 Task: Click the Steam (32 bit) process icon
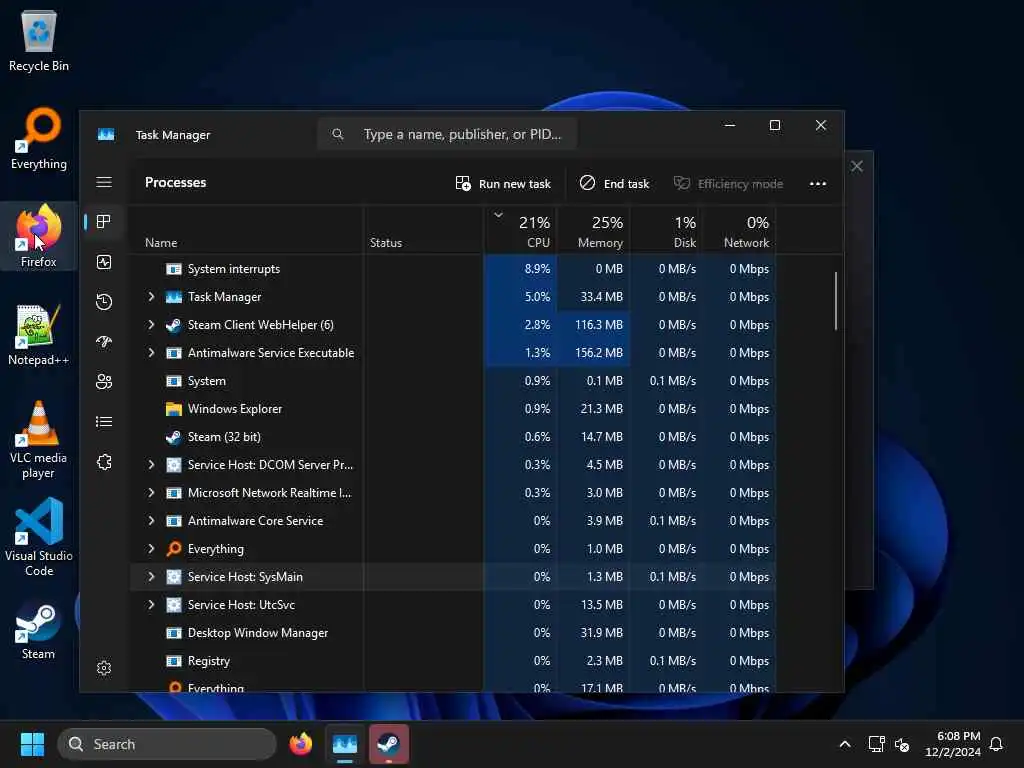pos(174,437)
